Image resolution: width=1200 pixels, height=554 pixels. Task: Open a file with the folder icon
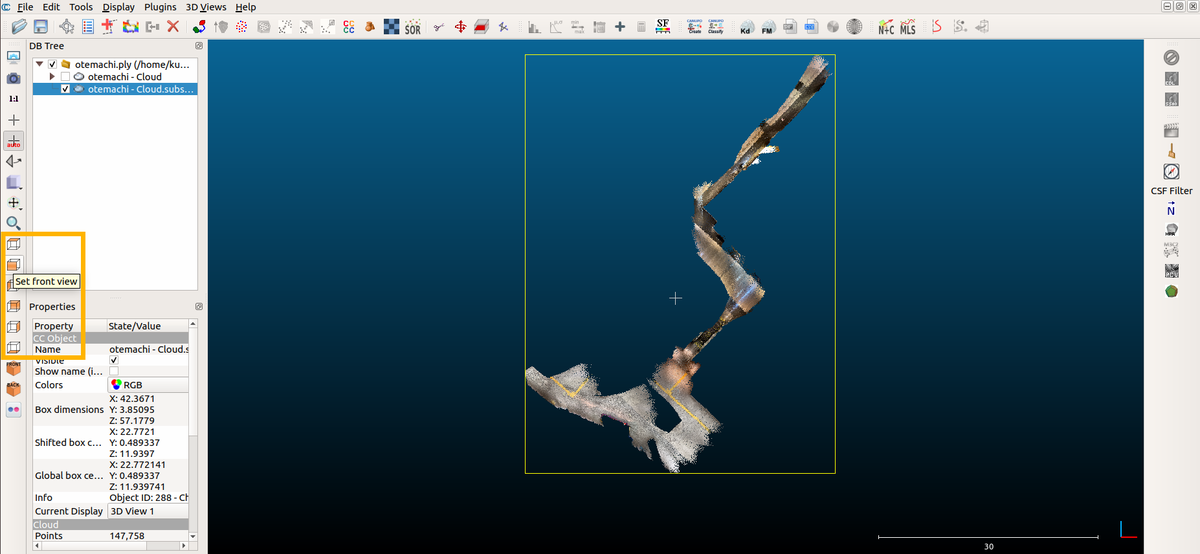[18, 27]
